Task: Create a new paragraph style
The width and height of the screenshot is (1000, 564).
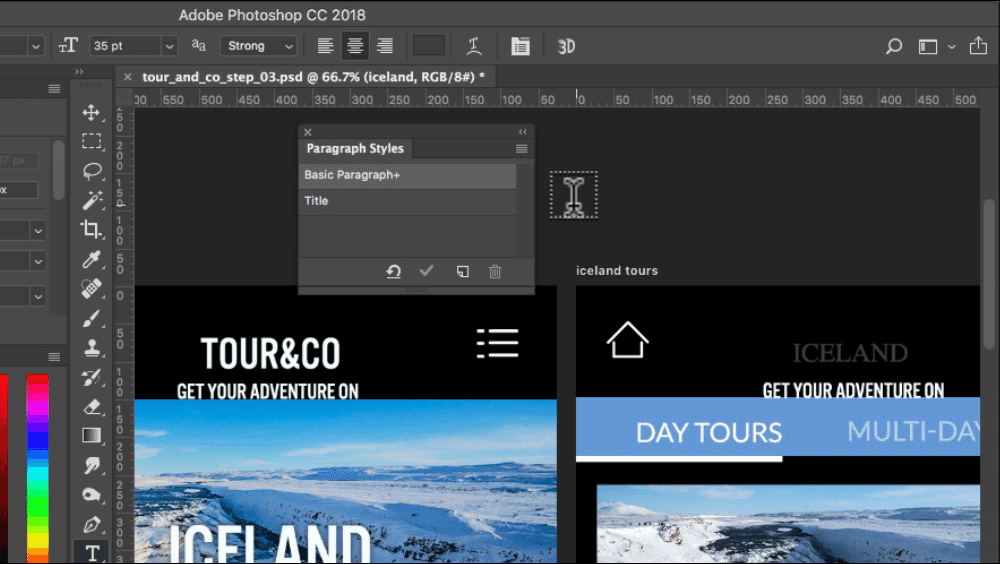Action: (x=462, y=271)
